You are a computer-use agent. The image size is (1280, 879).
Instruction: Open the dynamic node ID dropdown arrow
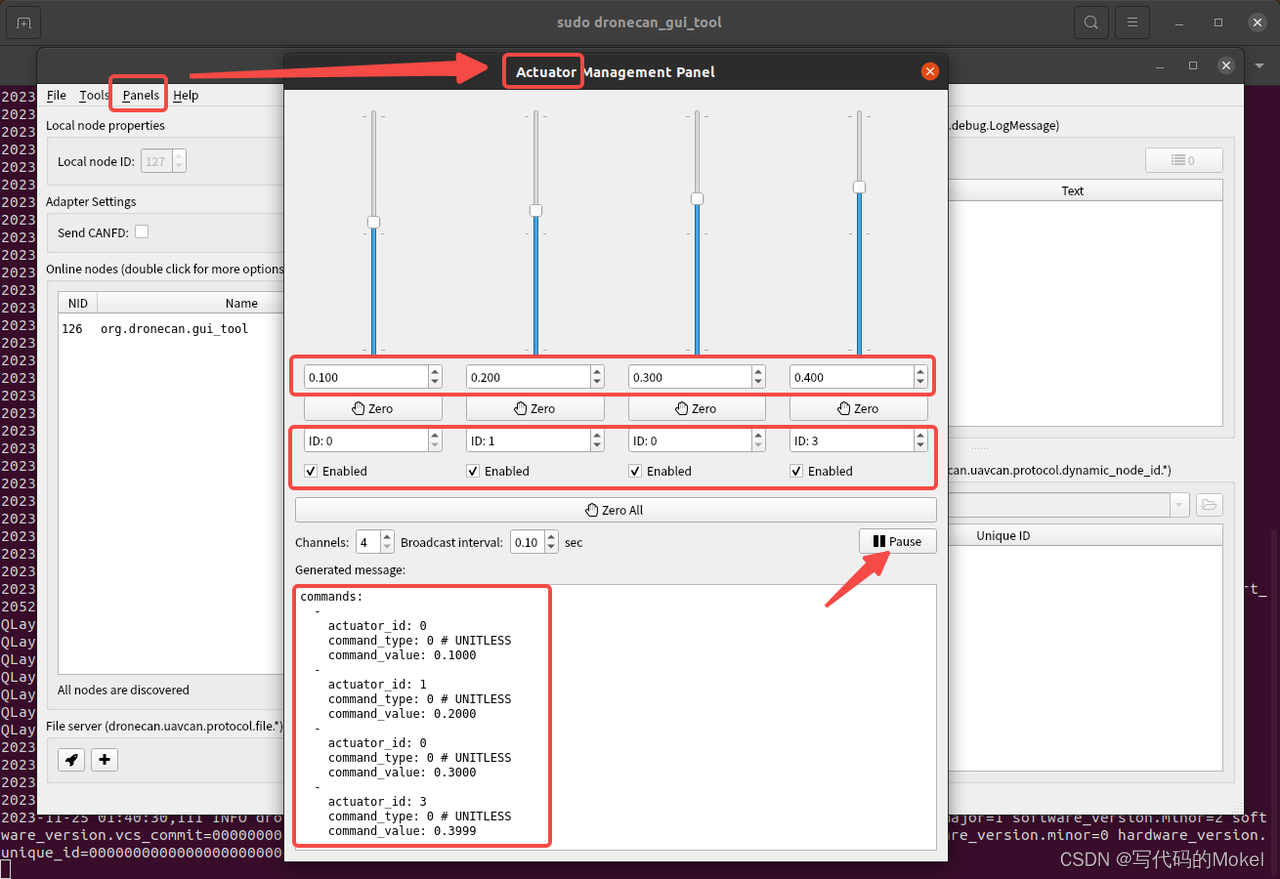click(1180, 505)
